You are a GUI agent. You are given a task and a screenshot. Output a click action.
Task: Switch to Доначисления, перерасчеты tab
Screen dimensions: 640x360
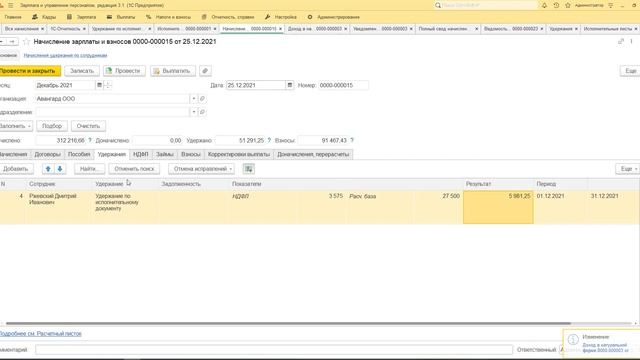(x=313, y=154)
